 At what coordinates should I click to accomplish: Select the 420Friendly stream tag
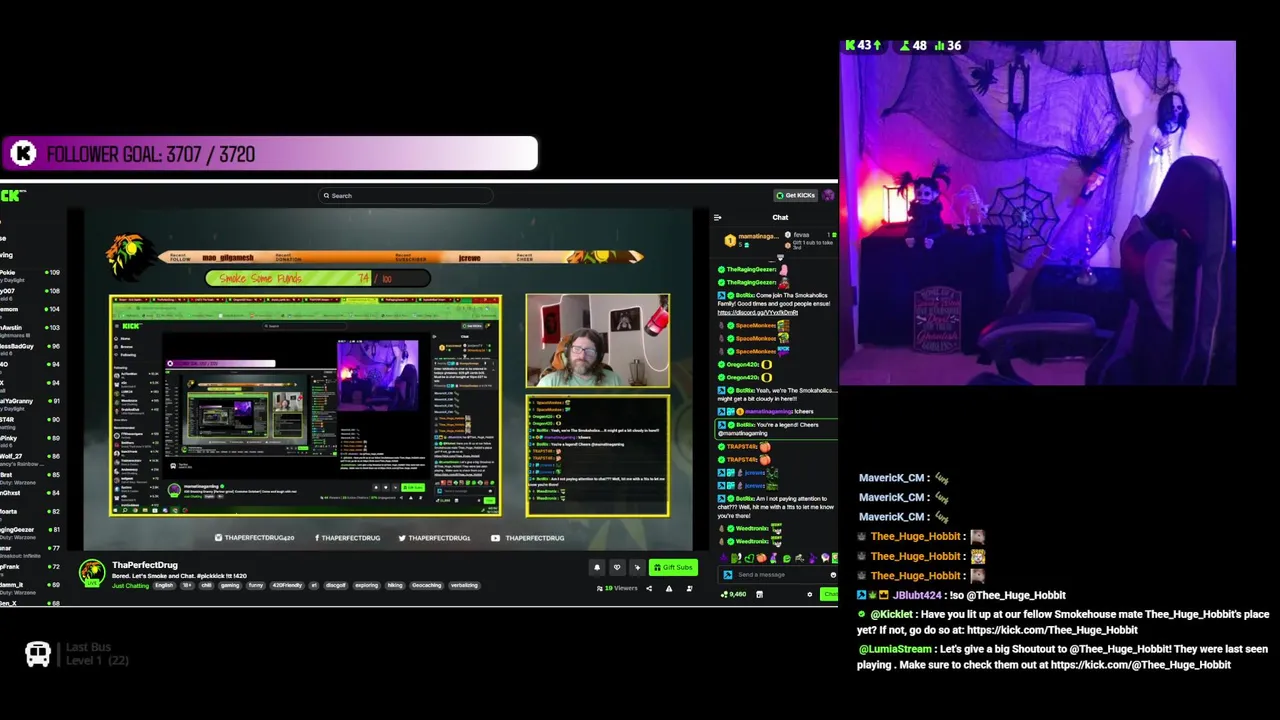tap(287, 585)
